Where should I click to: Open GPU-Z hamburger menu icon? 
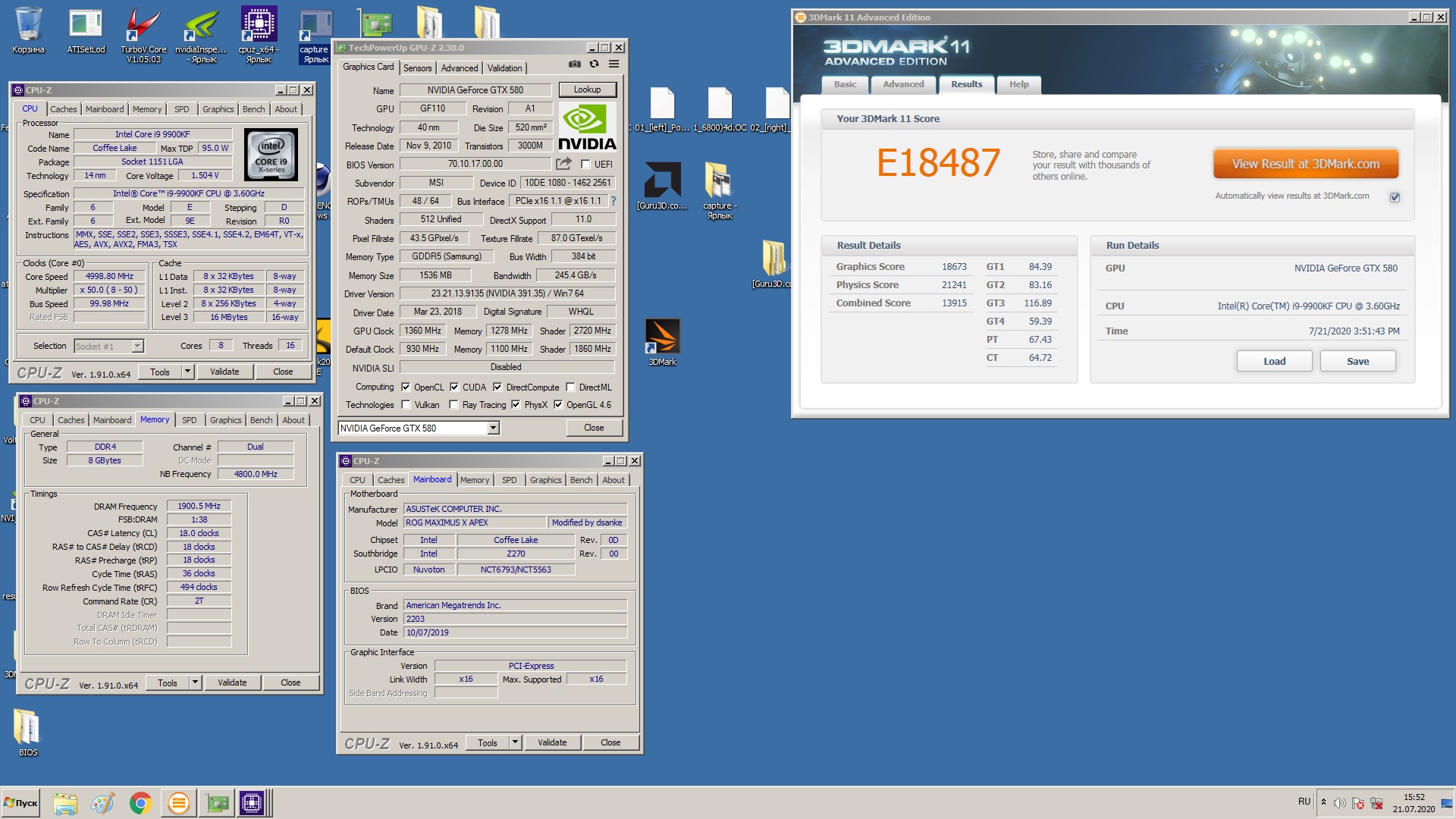[613, 64]
